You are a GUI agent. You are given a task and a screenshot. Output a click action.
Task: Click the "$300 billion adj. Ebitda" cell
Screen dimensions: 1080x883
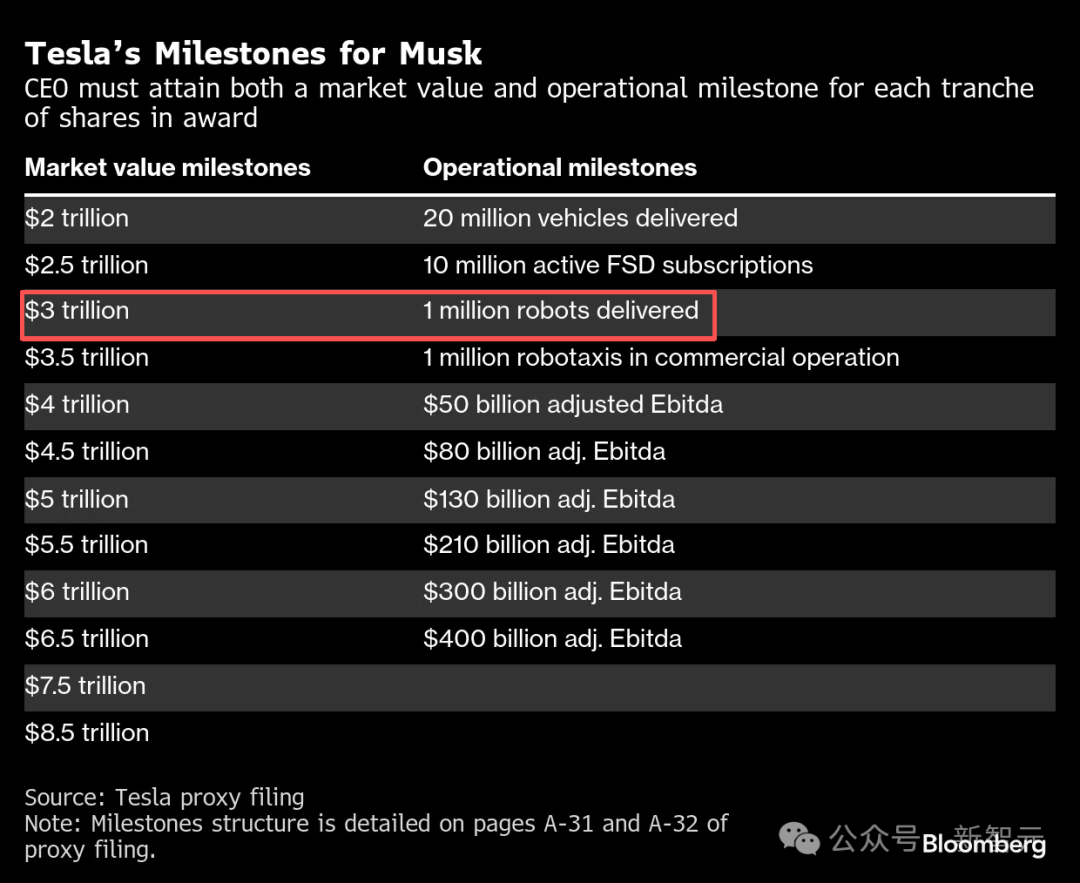(x=552, y=591)
